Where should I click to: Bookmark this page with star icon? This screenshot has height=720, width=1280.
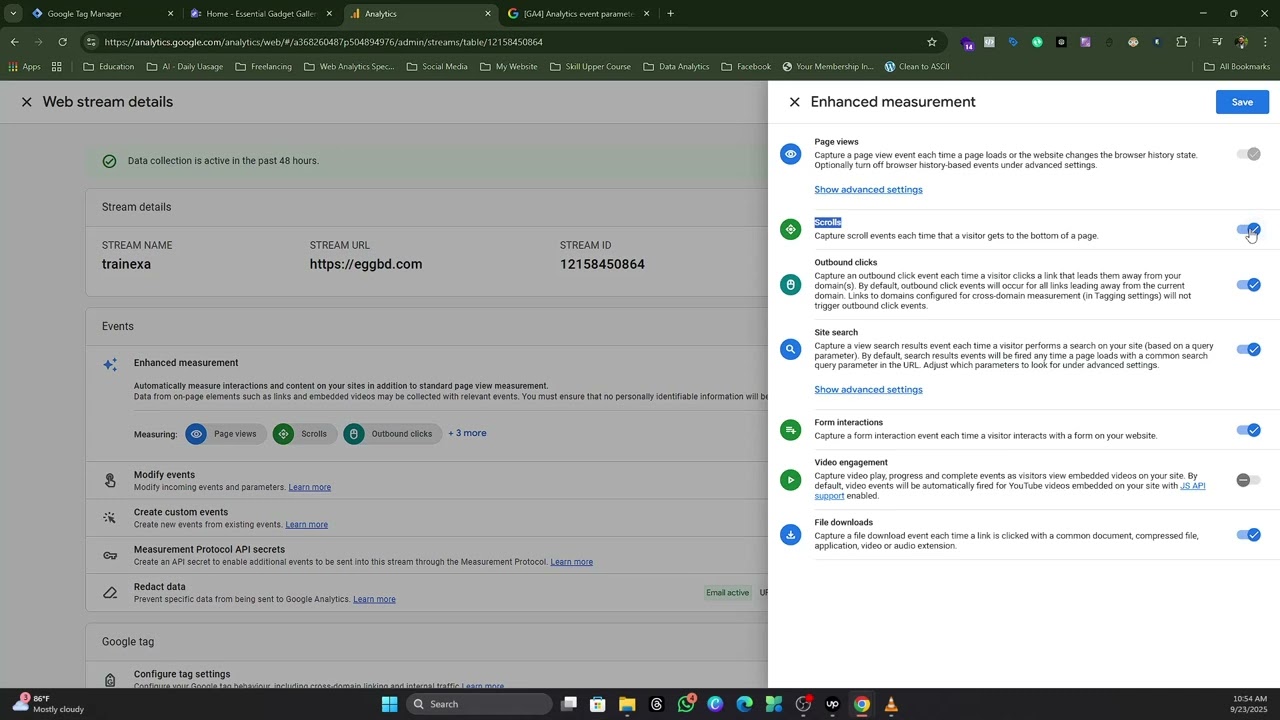(x=932, y=42)
